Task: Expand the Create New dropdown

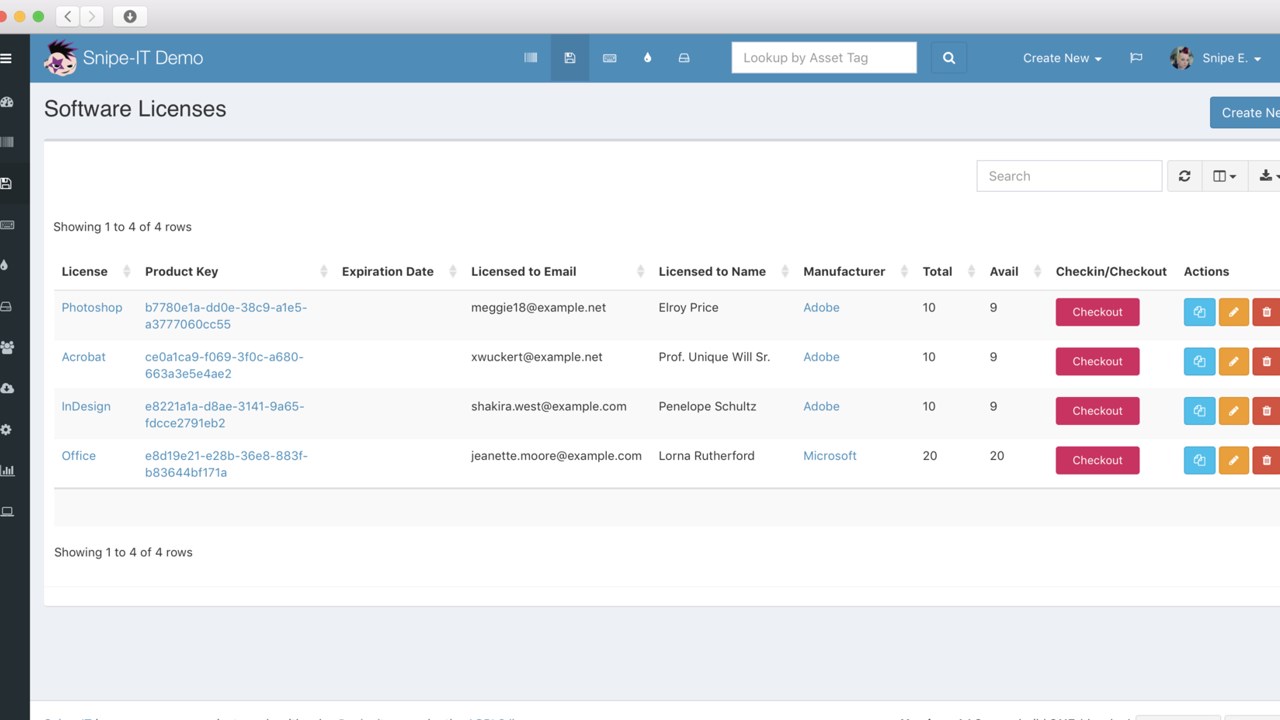Action: pos(1062,58)
